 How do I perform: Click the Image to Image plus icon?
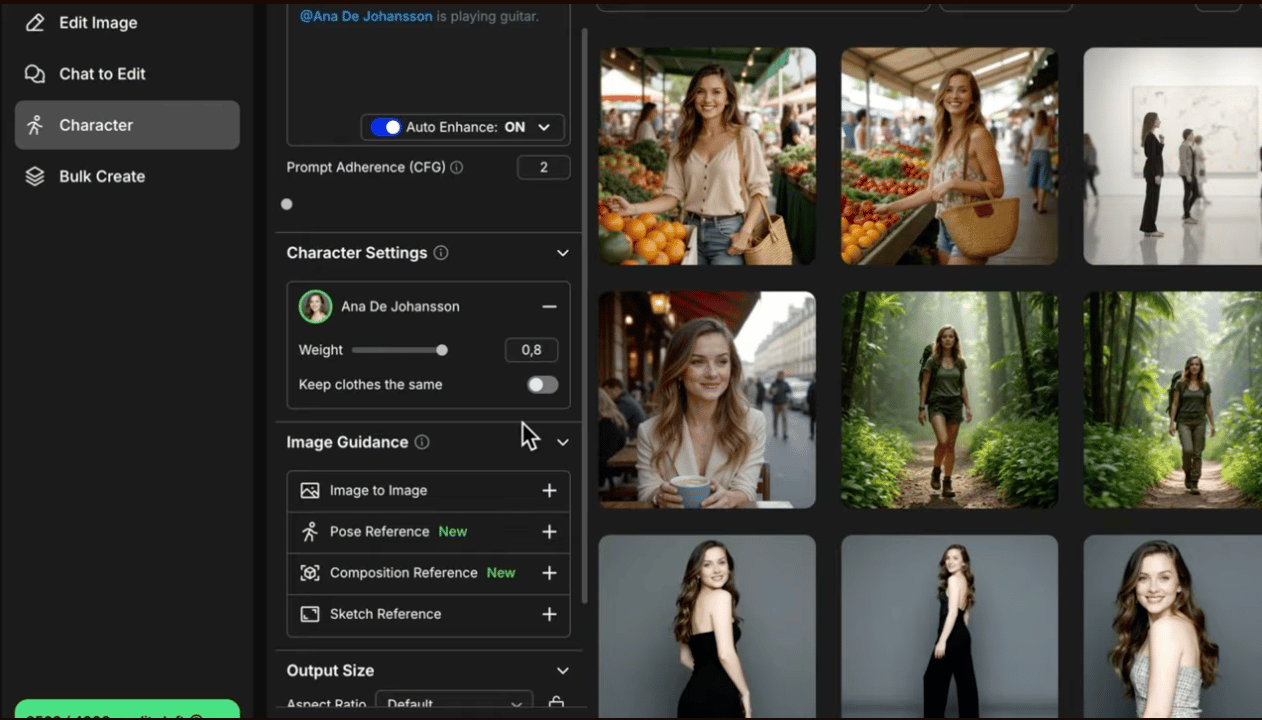pyautogui.click(x=549, y=490)
